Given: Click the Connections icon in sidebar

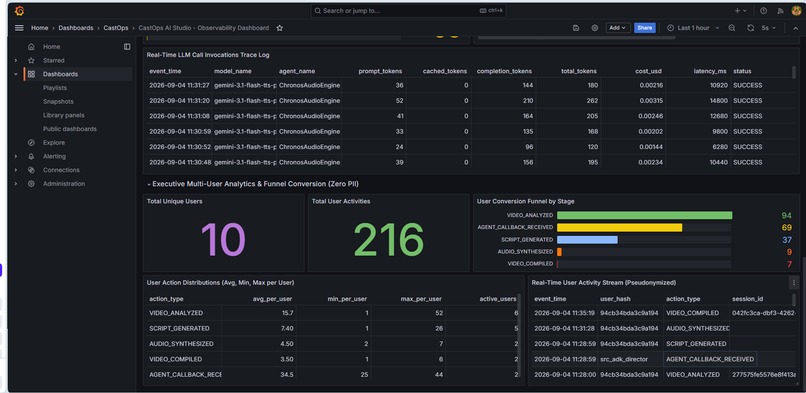Looking at the screenshot, I should 31,170.
